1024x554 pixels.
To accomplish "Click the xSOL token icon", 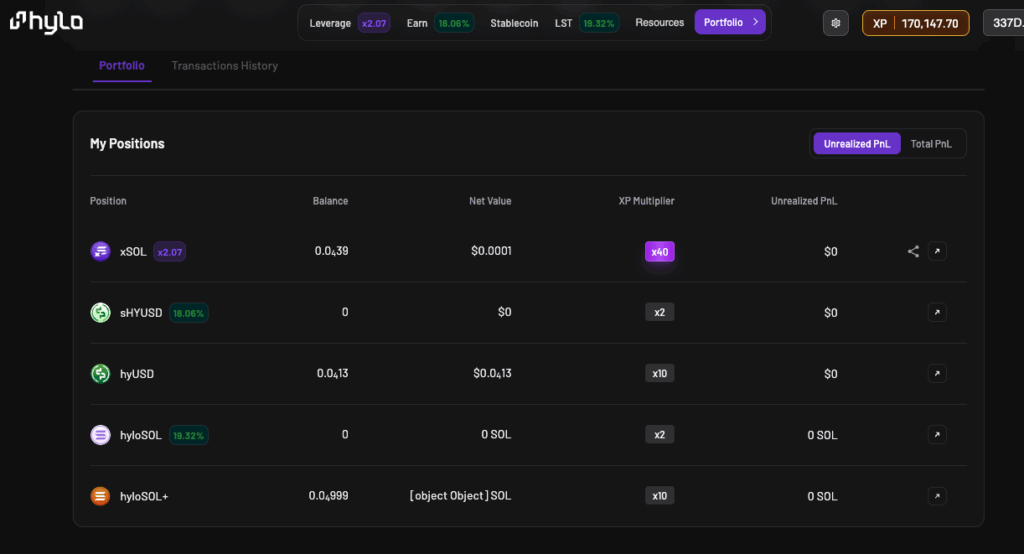I will 100,251.
